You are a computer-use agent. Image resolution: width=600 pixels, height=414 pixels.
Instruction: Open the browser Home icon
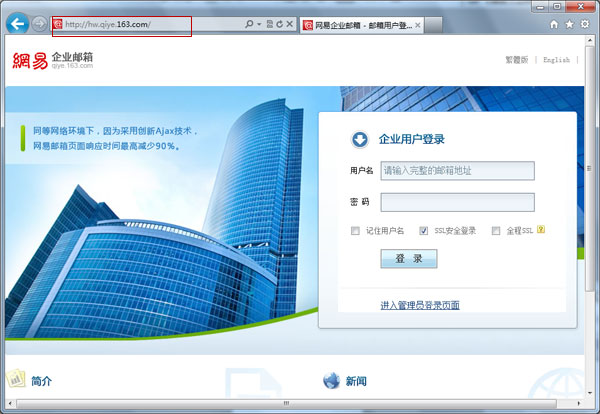(x=554, y=24)
